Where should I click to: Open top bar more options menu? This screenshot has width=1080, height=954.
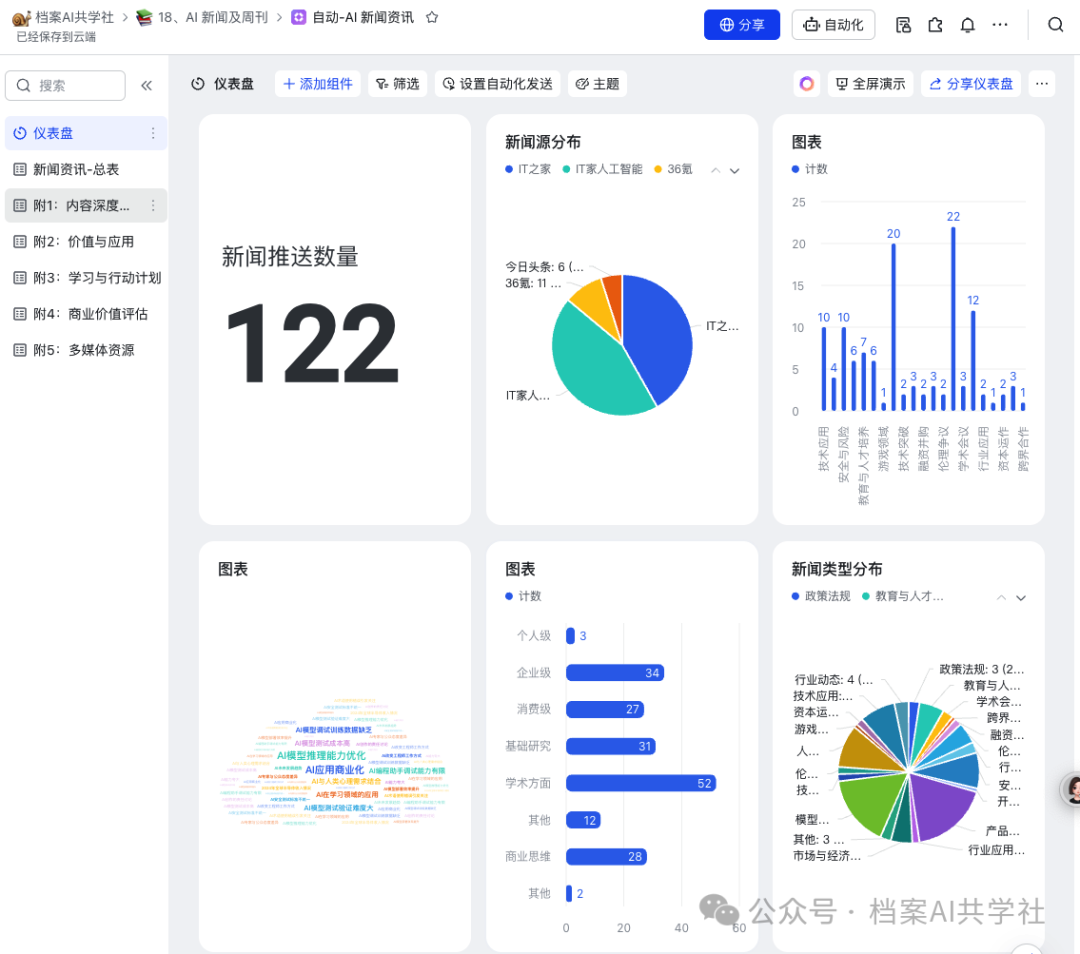coord(1000,25)
